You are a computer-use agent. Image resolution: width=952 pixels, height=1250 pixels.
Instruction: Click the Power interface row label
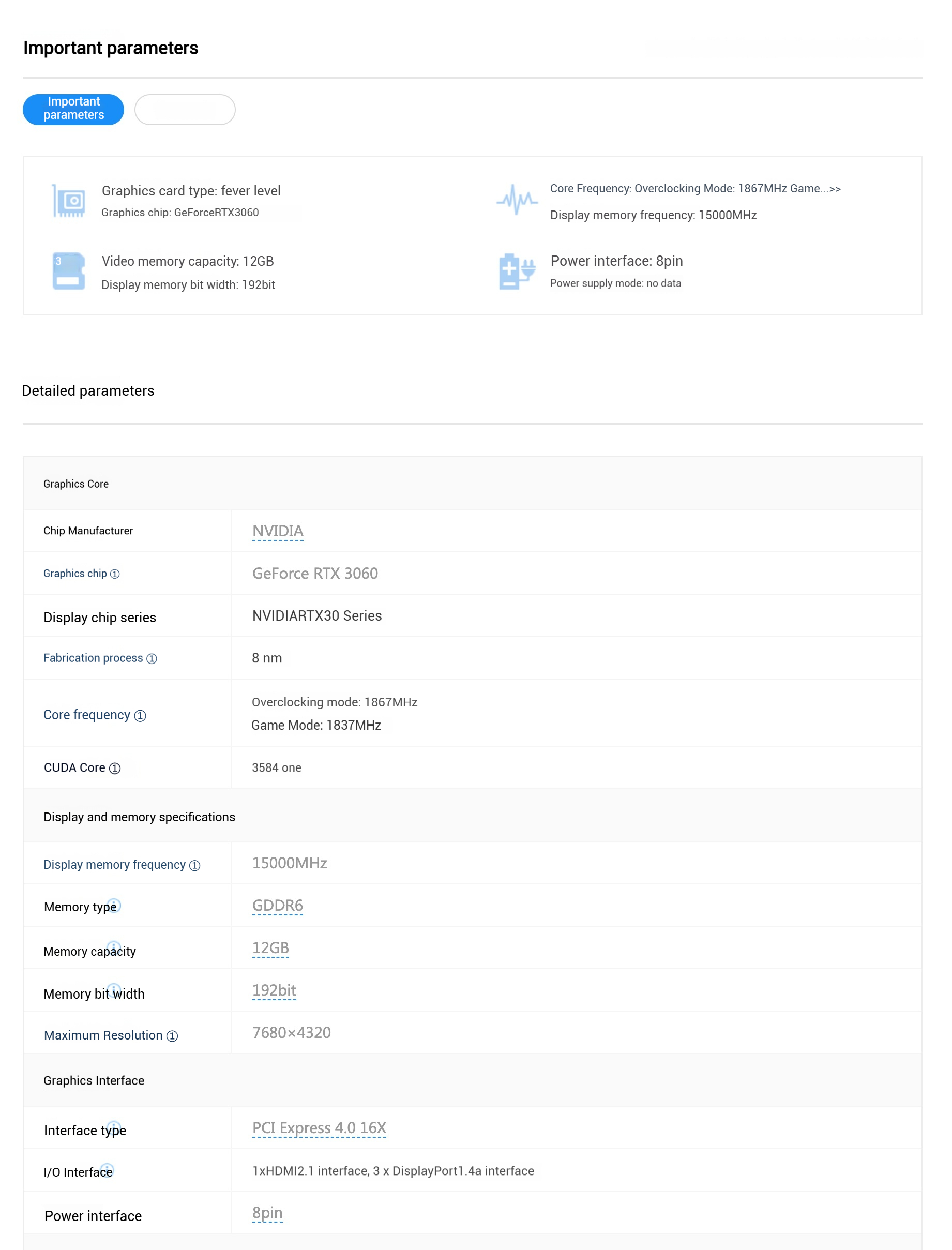(93, 1216)
